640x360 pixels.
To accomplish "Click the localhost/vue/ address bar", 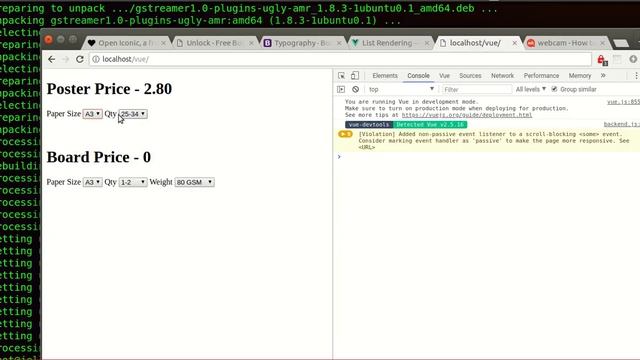I will point(340,59).
